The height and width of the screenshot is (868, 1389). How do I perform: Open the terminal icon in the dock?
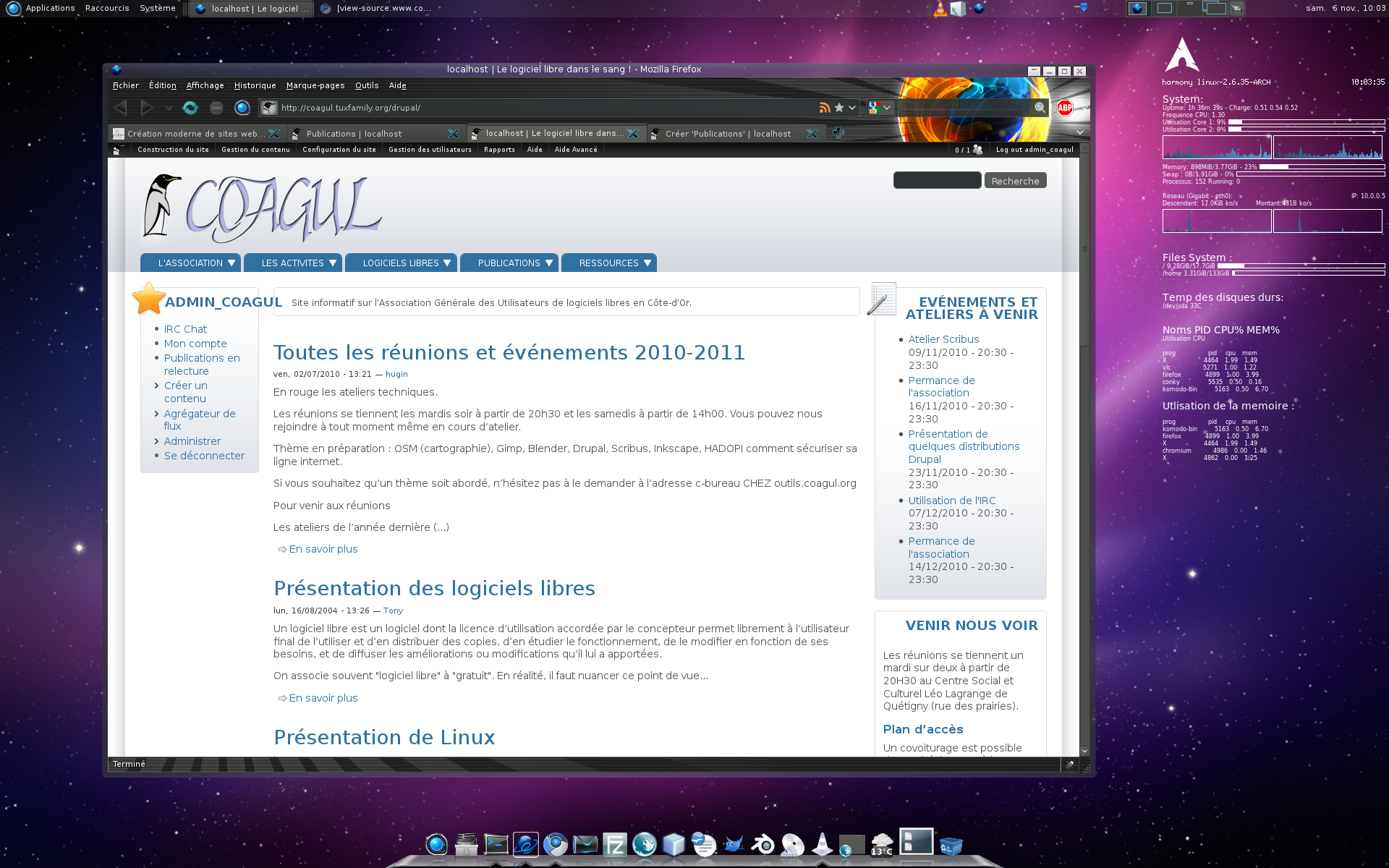coord(496,844)
